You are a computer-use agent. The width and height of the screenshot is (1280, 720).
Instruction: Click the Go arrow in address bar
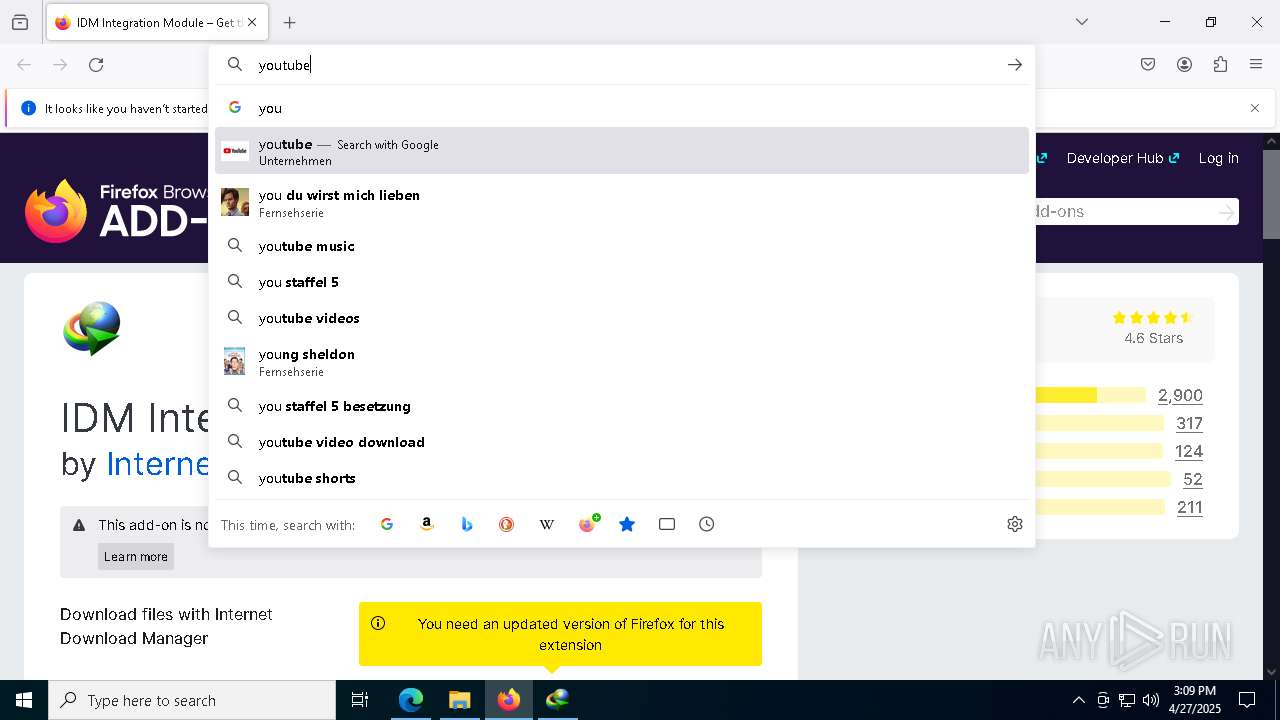point(1015,65)
